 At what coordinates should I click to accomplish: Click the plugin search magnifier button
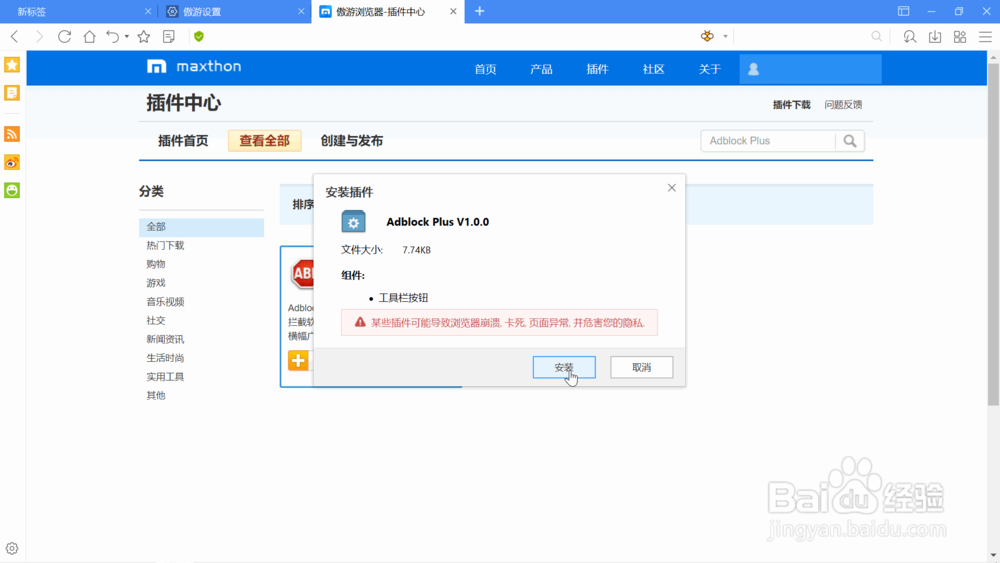(850, 141)
